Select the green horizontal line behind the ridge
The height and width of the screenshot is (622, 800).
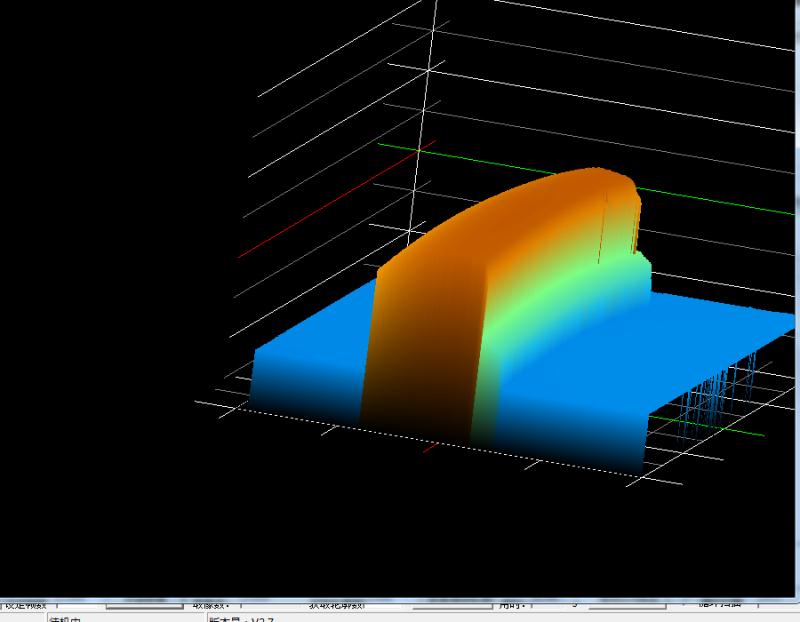tap(700, 197)
